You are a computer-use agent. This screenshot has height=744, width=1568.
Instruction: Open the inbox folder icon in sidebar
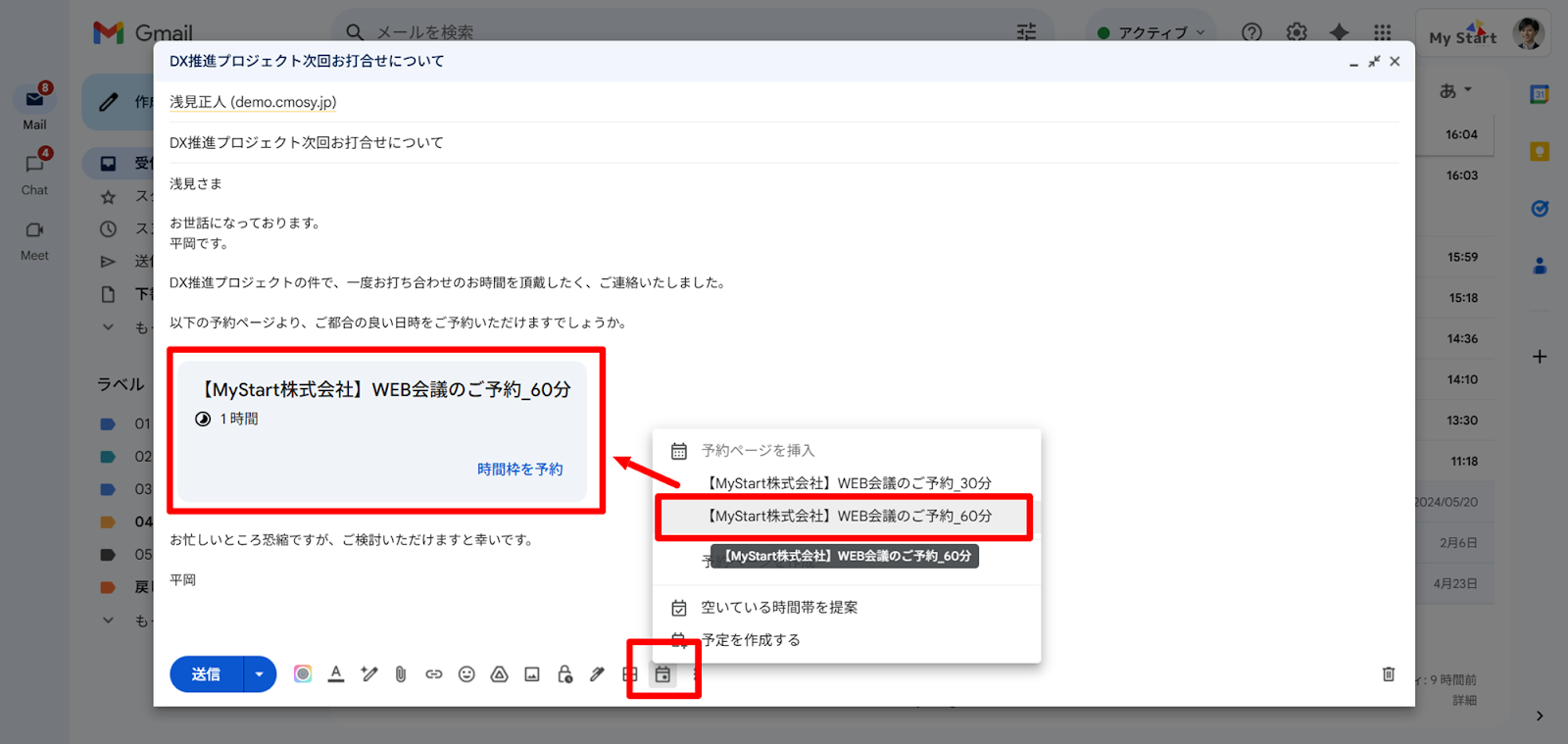(x=108, y=164)
